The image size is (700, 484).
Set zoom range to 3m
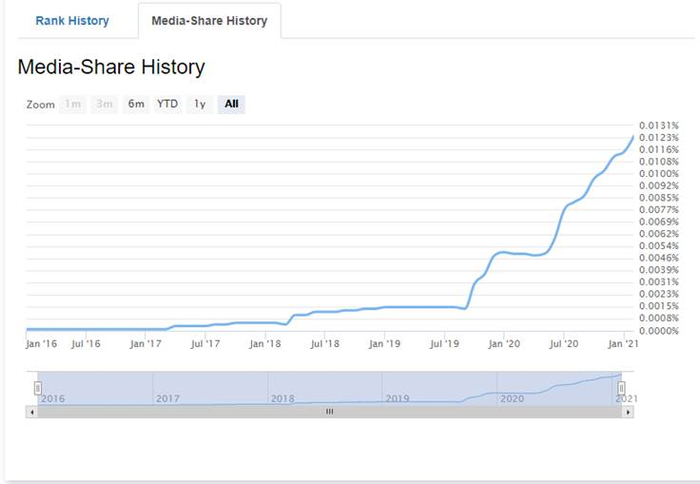tap(104, 104)
